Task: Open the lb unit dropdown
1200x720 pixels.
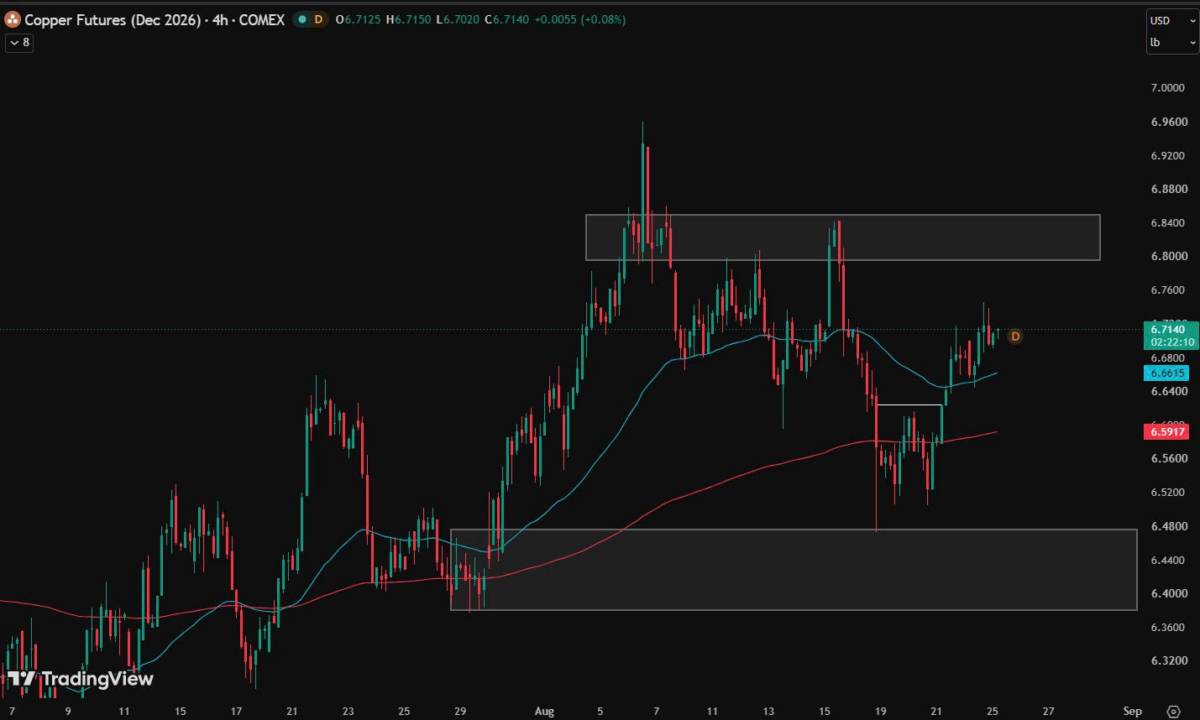Action: 1171,42
